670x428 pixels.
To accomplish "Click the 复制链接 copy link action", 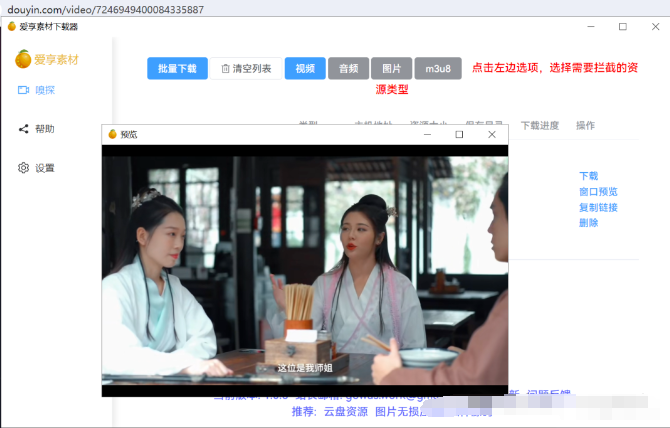I will point(598,208).
